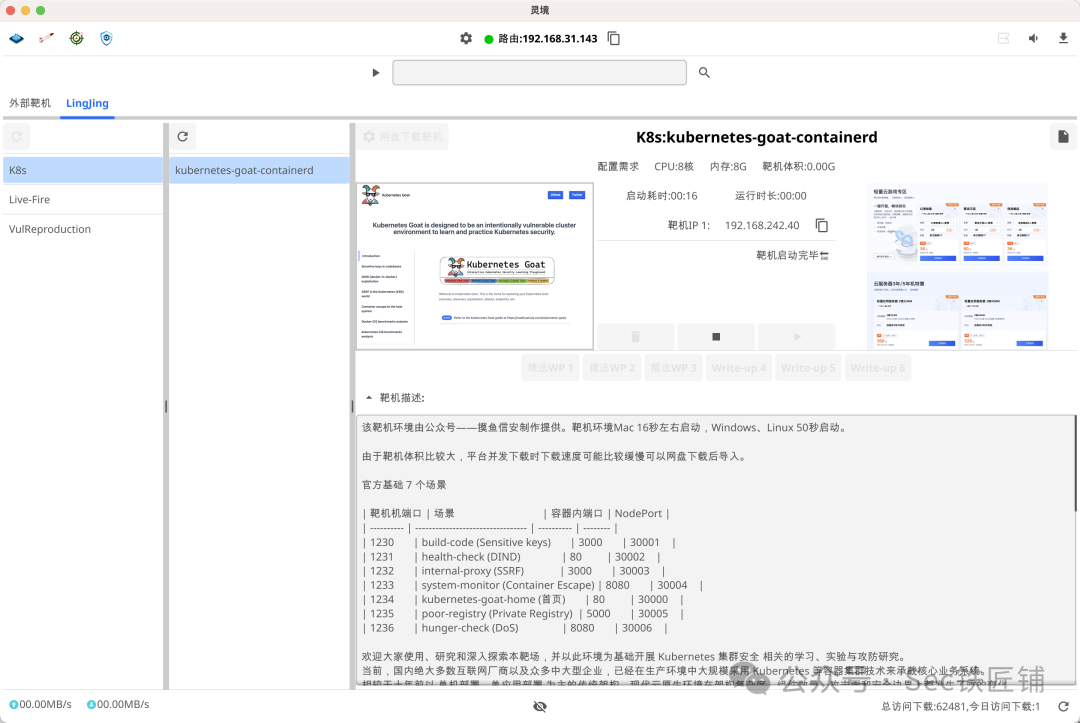Click the 内存:8G requirement text
Viewport: 1080px width, 723px height.
(728, 167)
